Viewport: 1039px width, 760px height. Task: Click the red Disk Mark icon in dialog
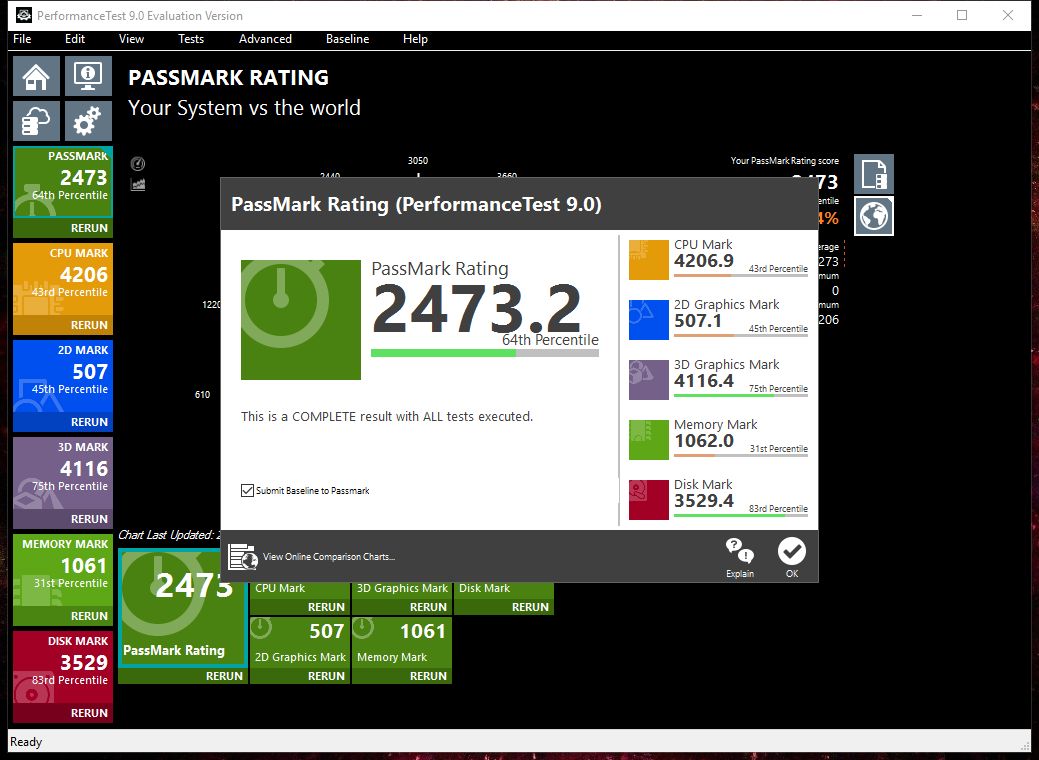pyautogui.click(x=649, y=500)
